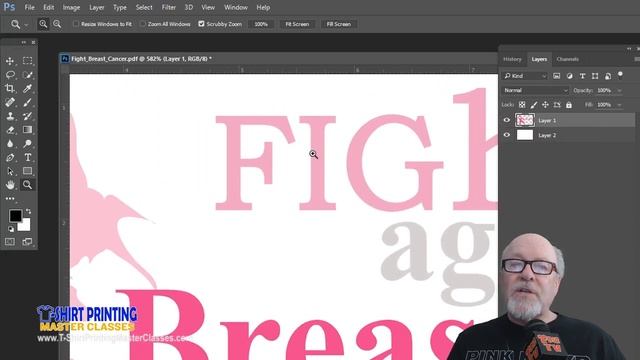The image size is (640, 360).
Task: Swap foreground and background colors
Action: pyautogui.click(x=28, y=211)
